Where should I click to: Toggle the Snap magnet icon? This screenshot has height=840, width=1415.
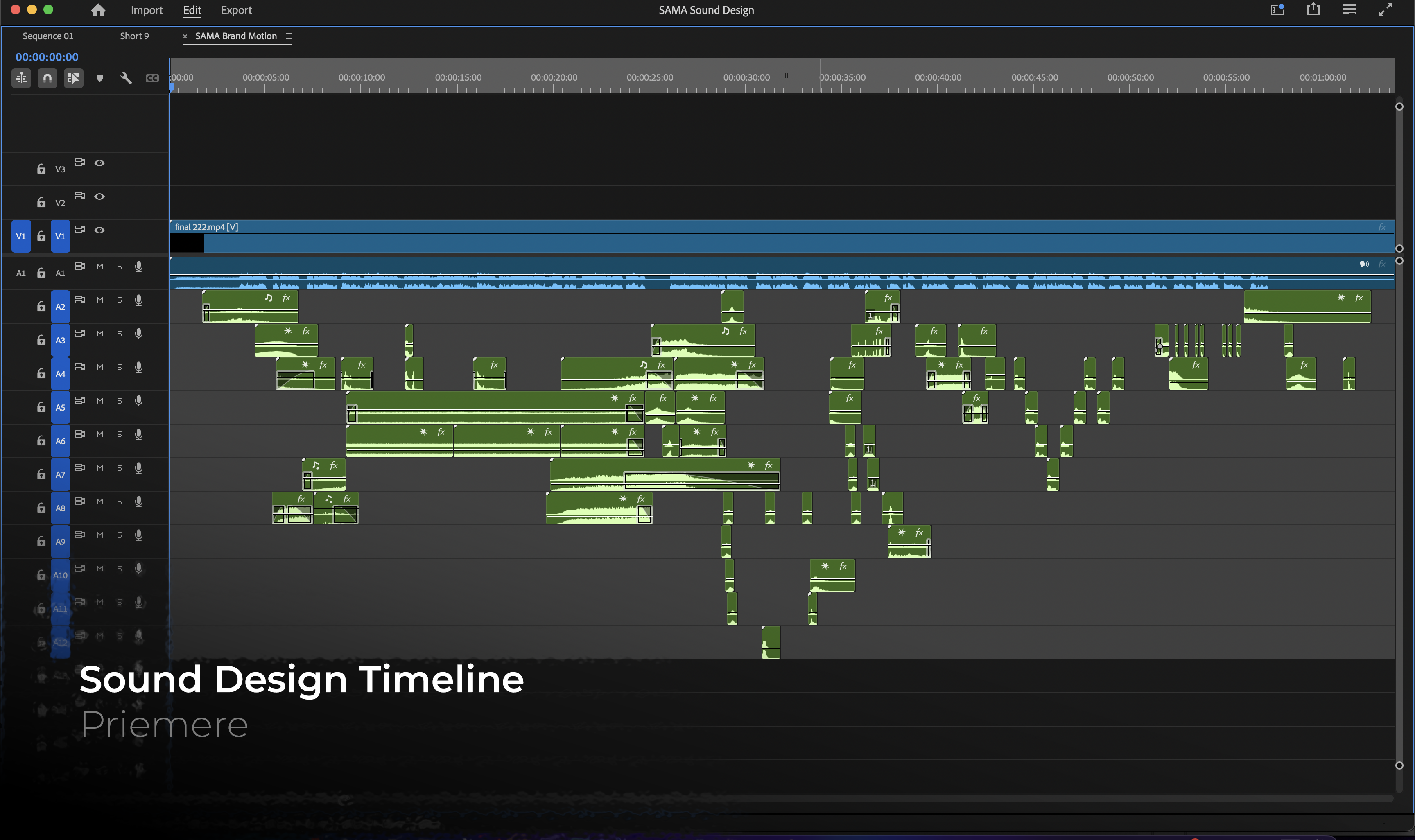tap(47, 78)
